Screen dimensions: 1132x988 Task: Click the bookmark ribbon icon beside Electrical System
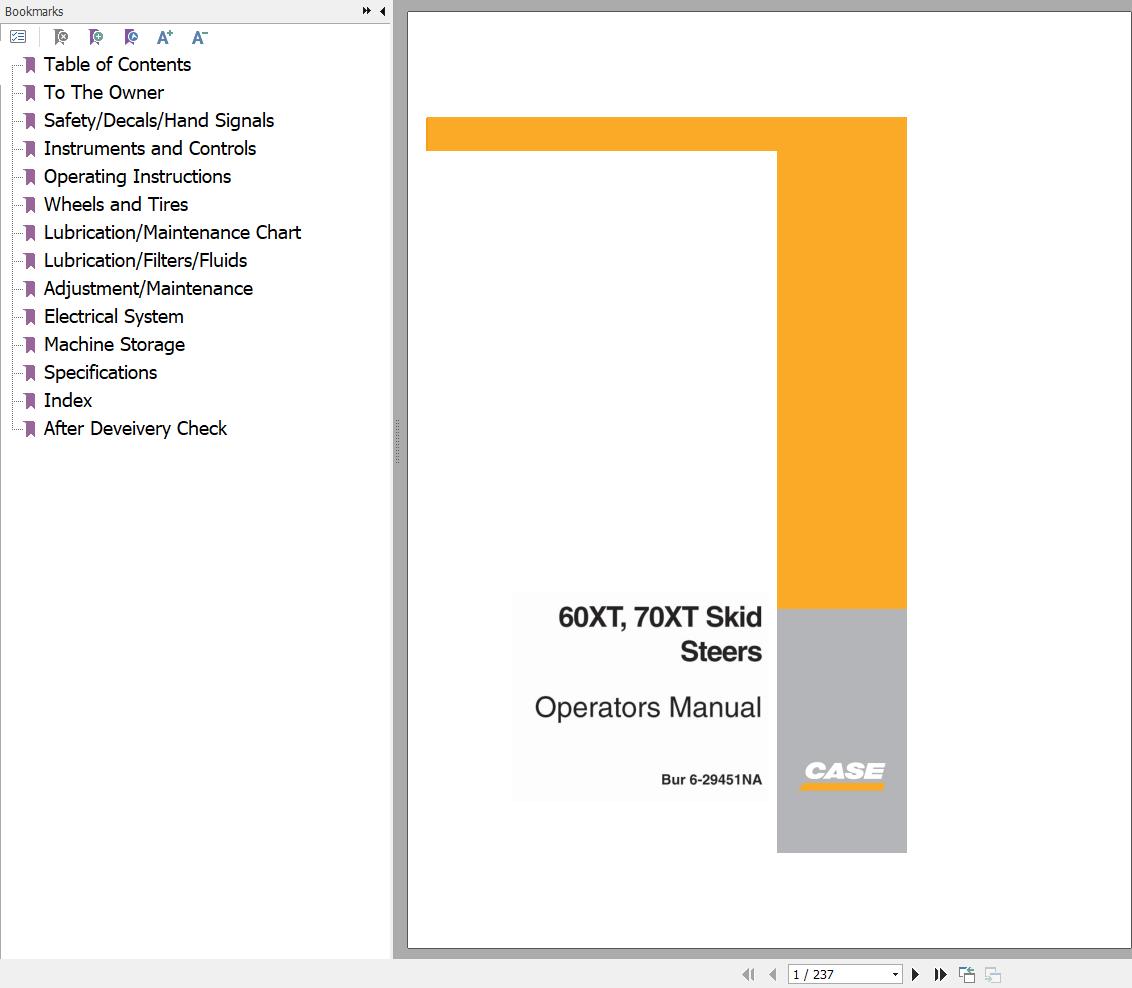point(30,317)
